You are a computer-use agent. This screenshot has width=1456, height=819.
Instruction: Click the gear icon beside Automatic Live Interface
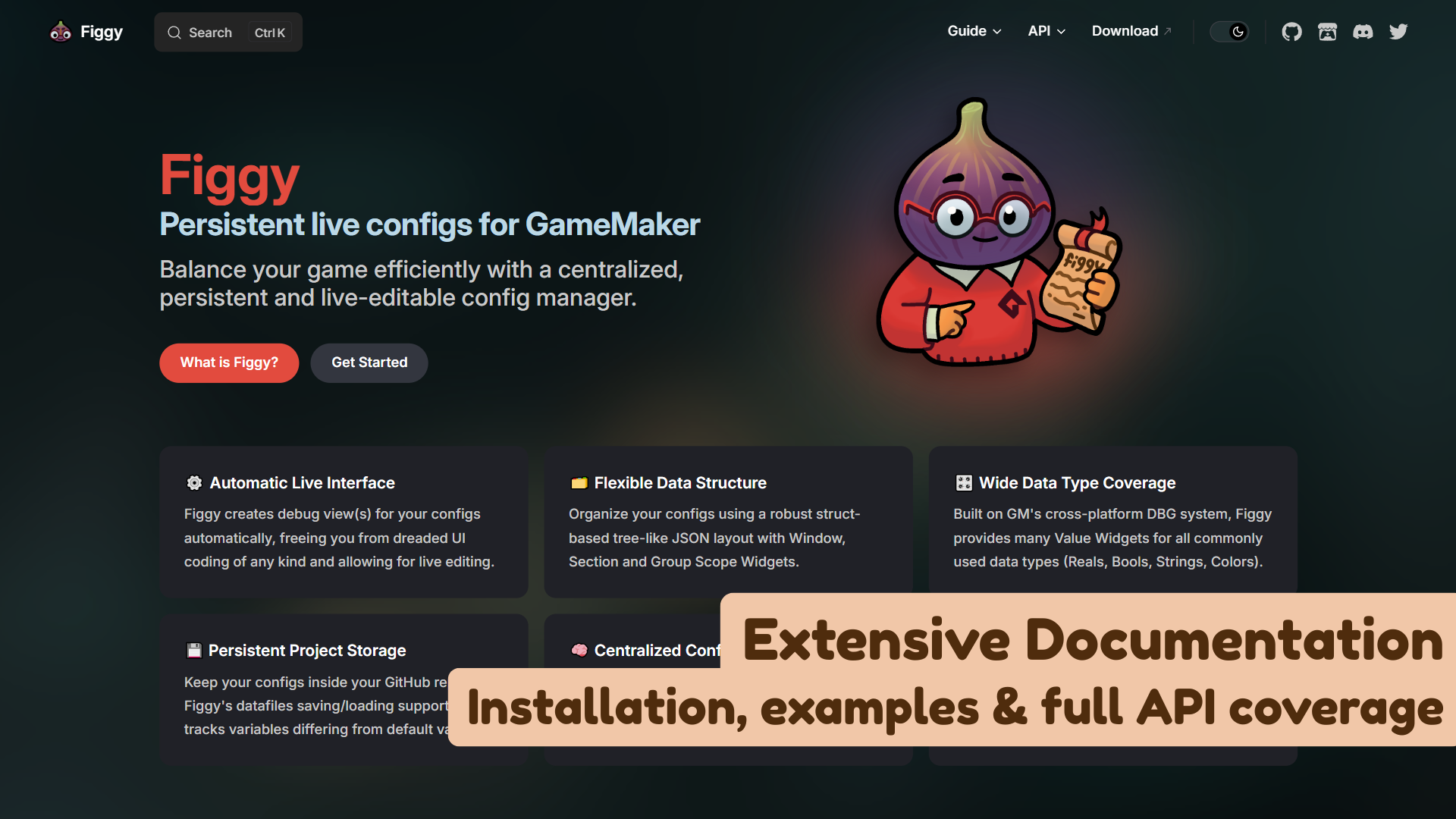click(194, 483)
